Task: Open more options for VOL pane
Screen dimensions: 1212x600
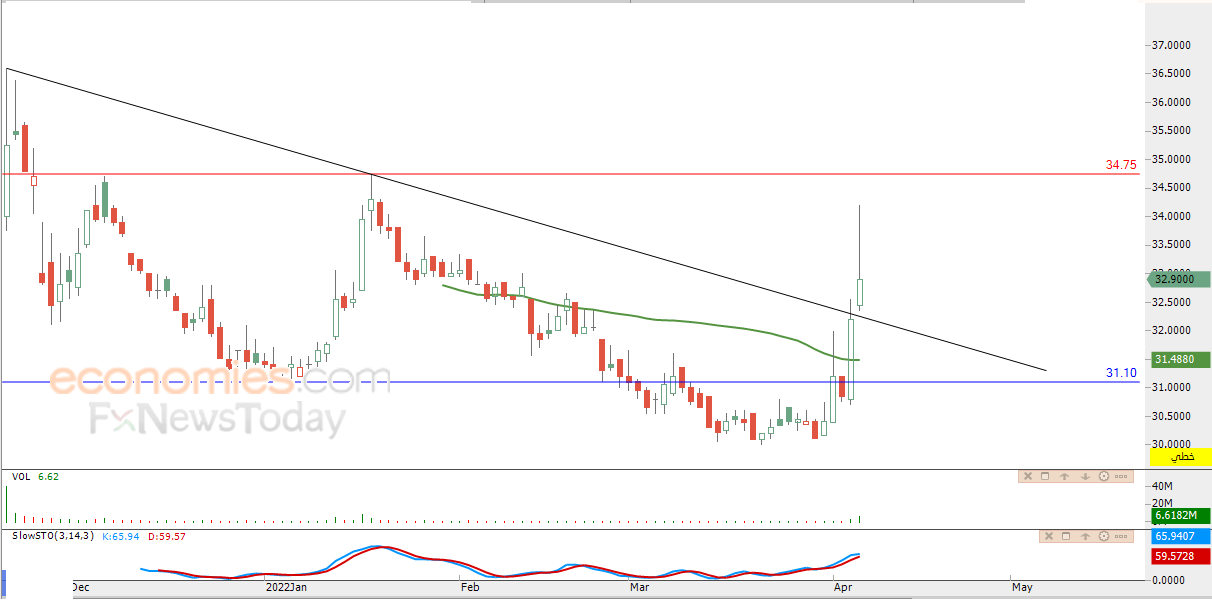Action: point(1121,477)
